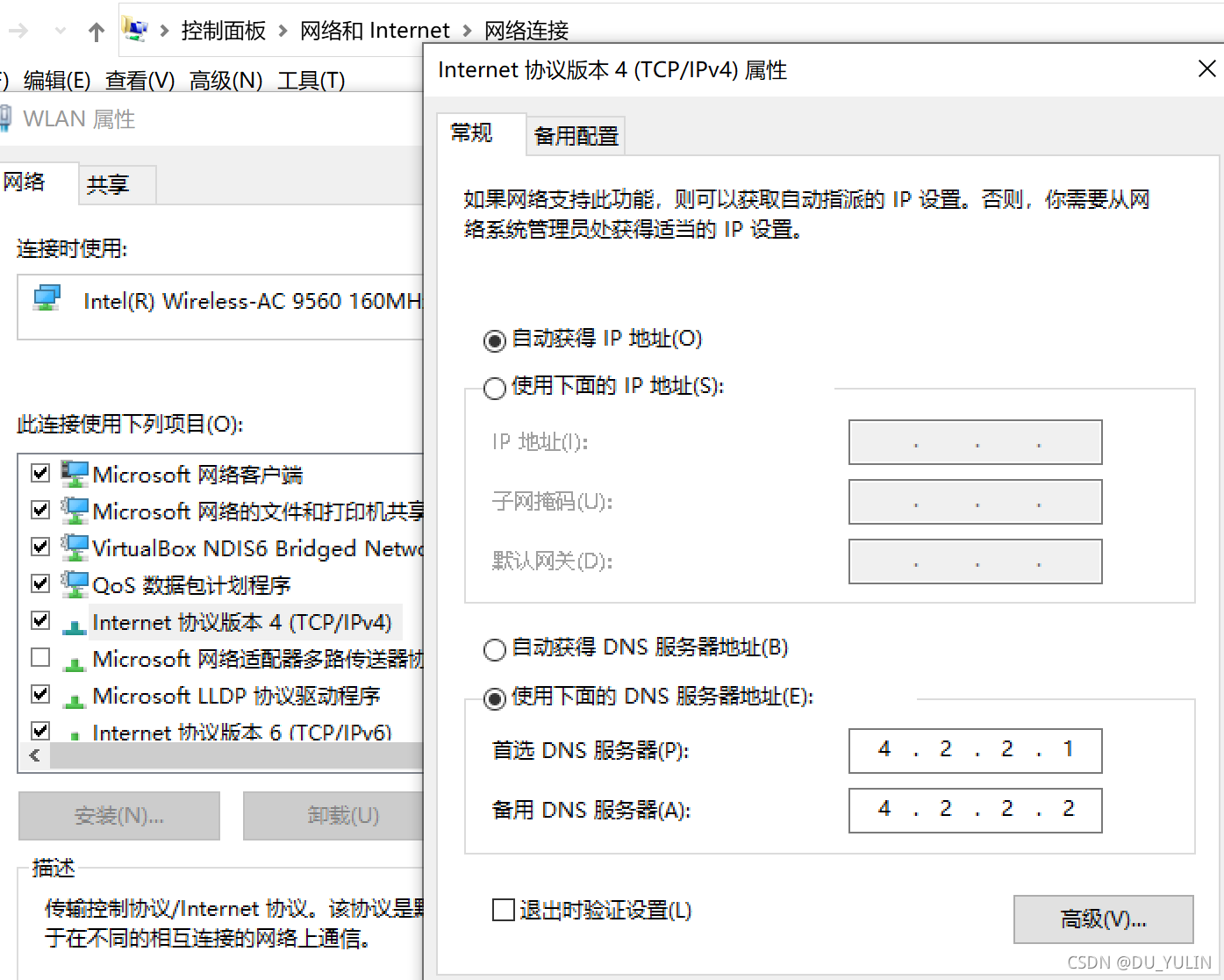Click left scroll arrow in items list
This screenshot has width=1224, height=980.
(35, 755)
